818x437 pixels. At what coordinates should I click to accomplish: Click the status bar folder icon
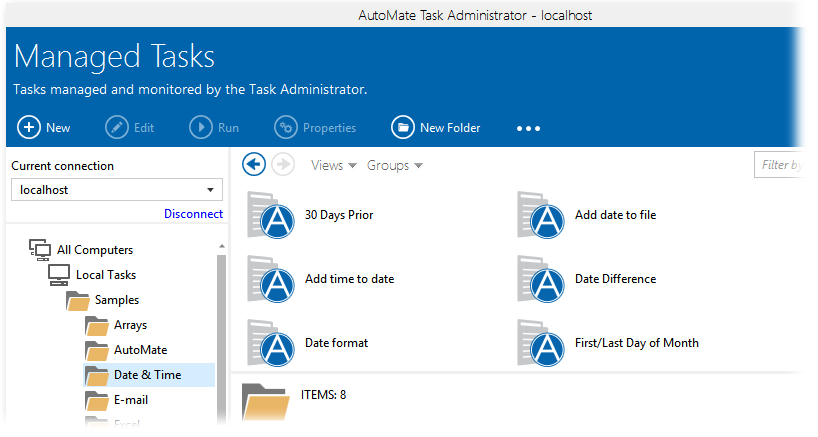[x=266, y=402]
